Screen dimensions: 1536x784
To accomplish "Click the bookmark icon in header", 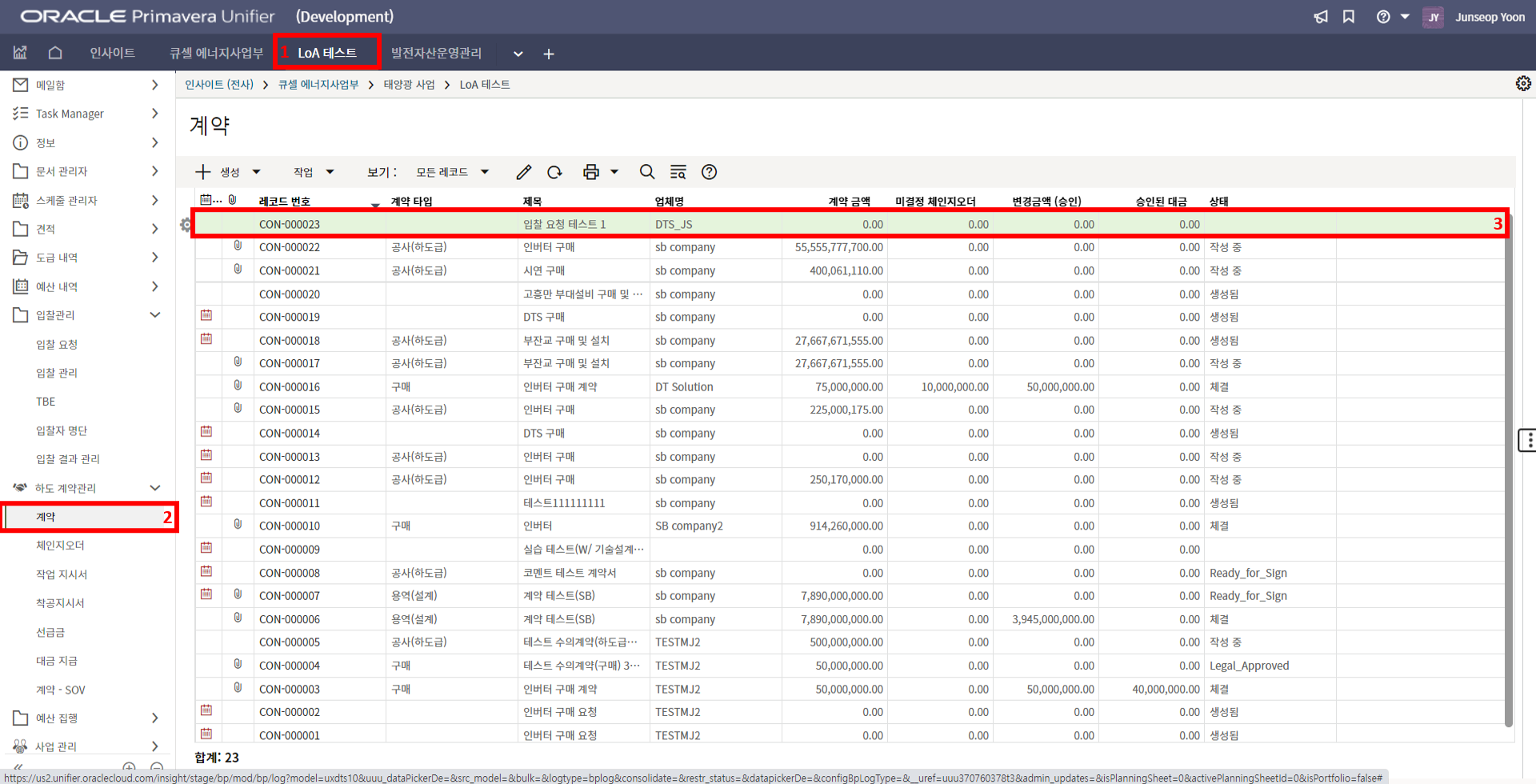I will [1349, 17].
